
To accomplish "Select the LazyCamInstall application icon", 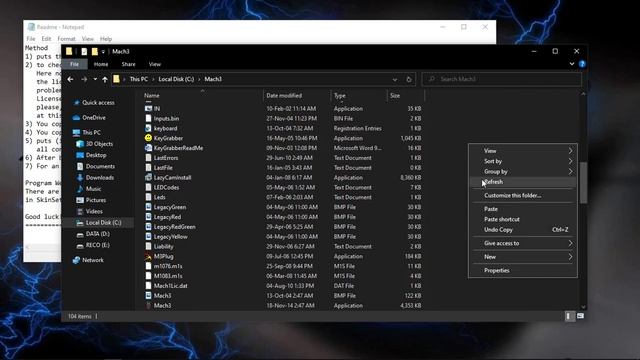I will click(x=148, y=178).
